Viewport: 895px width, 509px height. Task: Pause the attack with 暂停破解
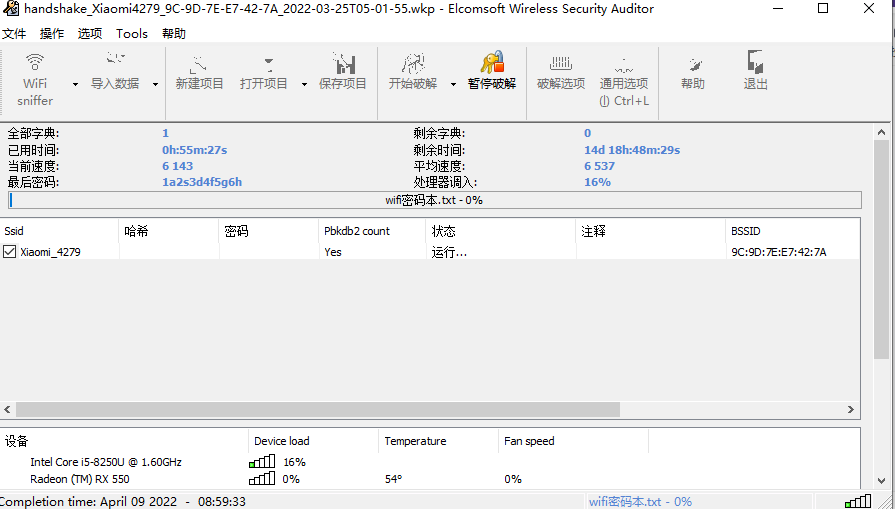(492, 71)
